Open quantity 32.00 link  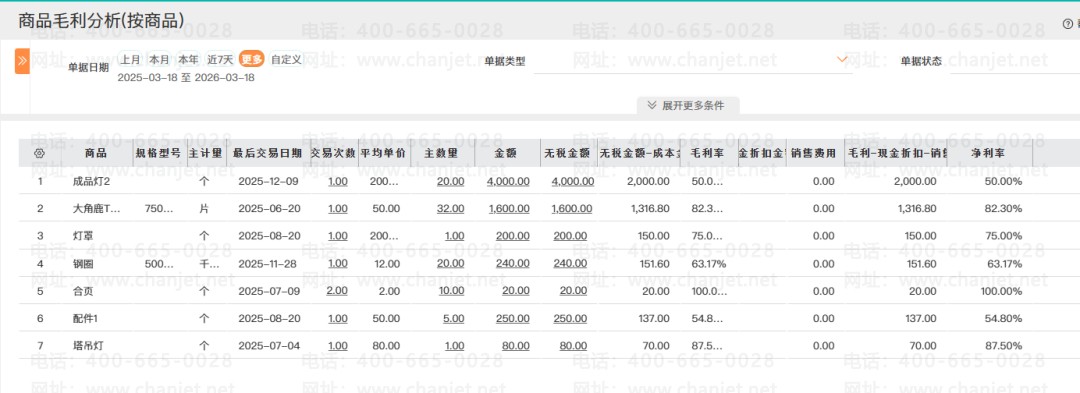point(450,209)
